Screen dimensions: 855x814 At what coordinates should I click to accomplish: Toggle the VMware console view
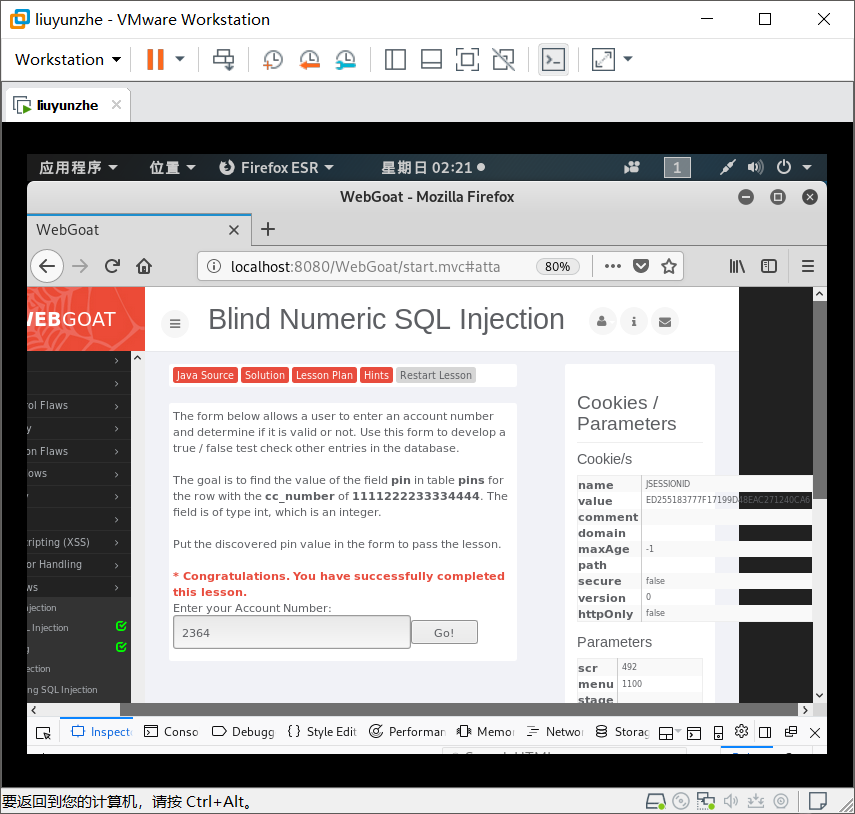(x=553, y=59)
